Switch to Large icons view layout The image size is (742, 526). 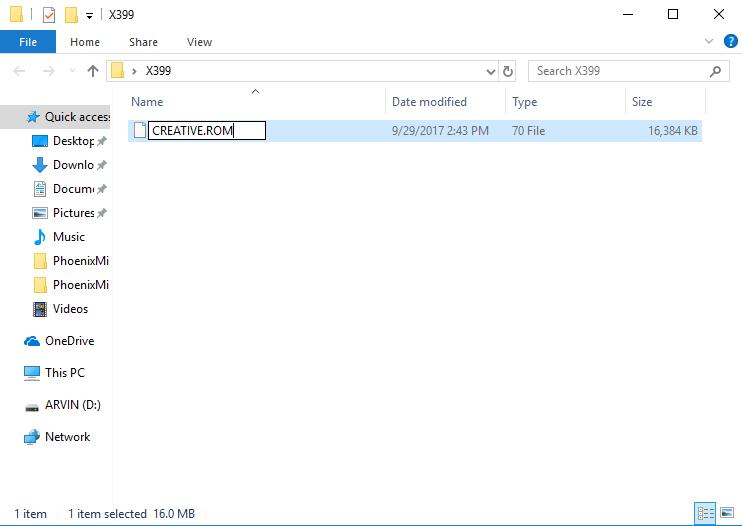[x=727, y=514]
